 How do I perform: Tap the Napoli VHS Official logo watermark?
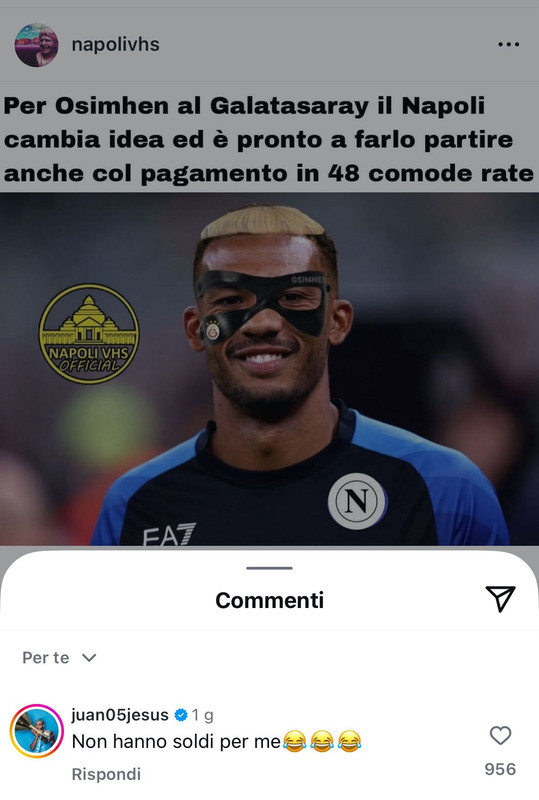[x=89, y=334]
